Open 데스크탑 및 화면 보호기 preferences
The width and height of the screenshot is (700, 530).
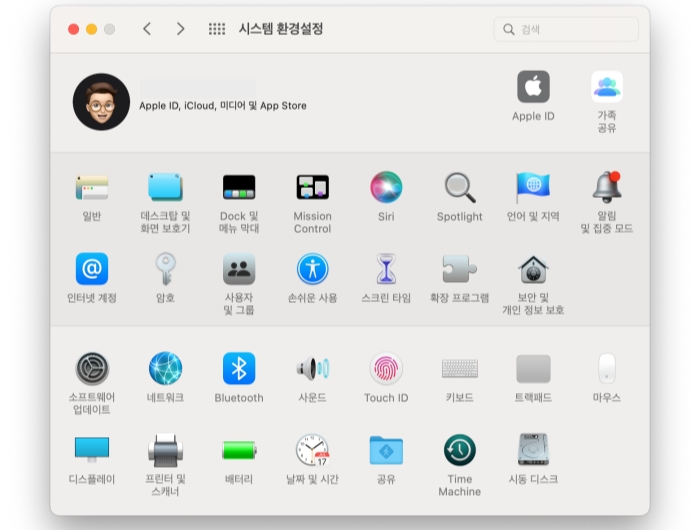(x=165, y=187)
